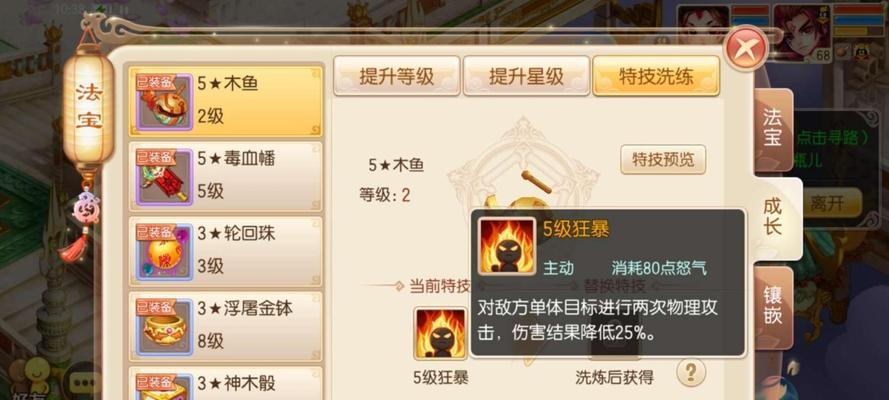Image resolution: width=889 pixels, height=400 pixels.
Task: Tap the 5级狂暴 current skill icon
Action: [x=441, y=334]
